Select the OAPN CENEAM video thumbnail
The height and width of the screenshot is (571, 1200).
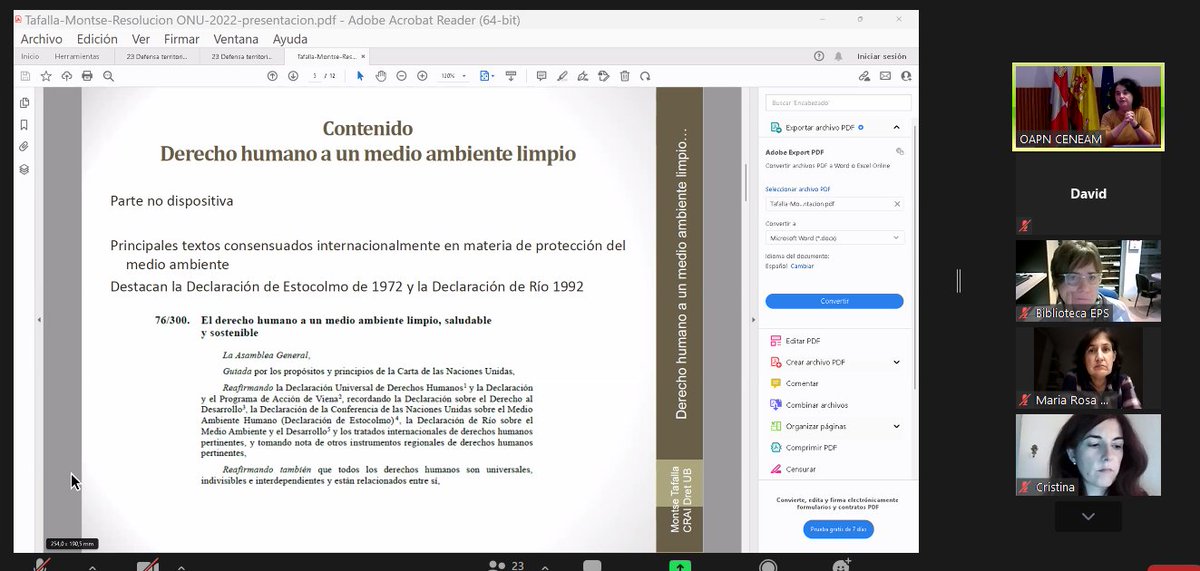tap(1088, 107)
